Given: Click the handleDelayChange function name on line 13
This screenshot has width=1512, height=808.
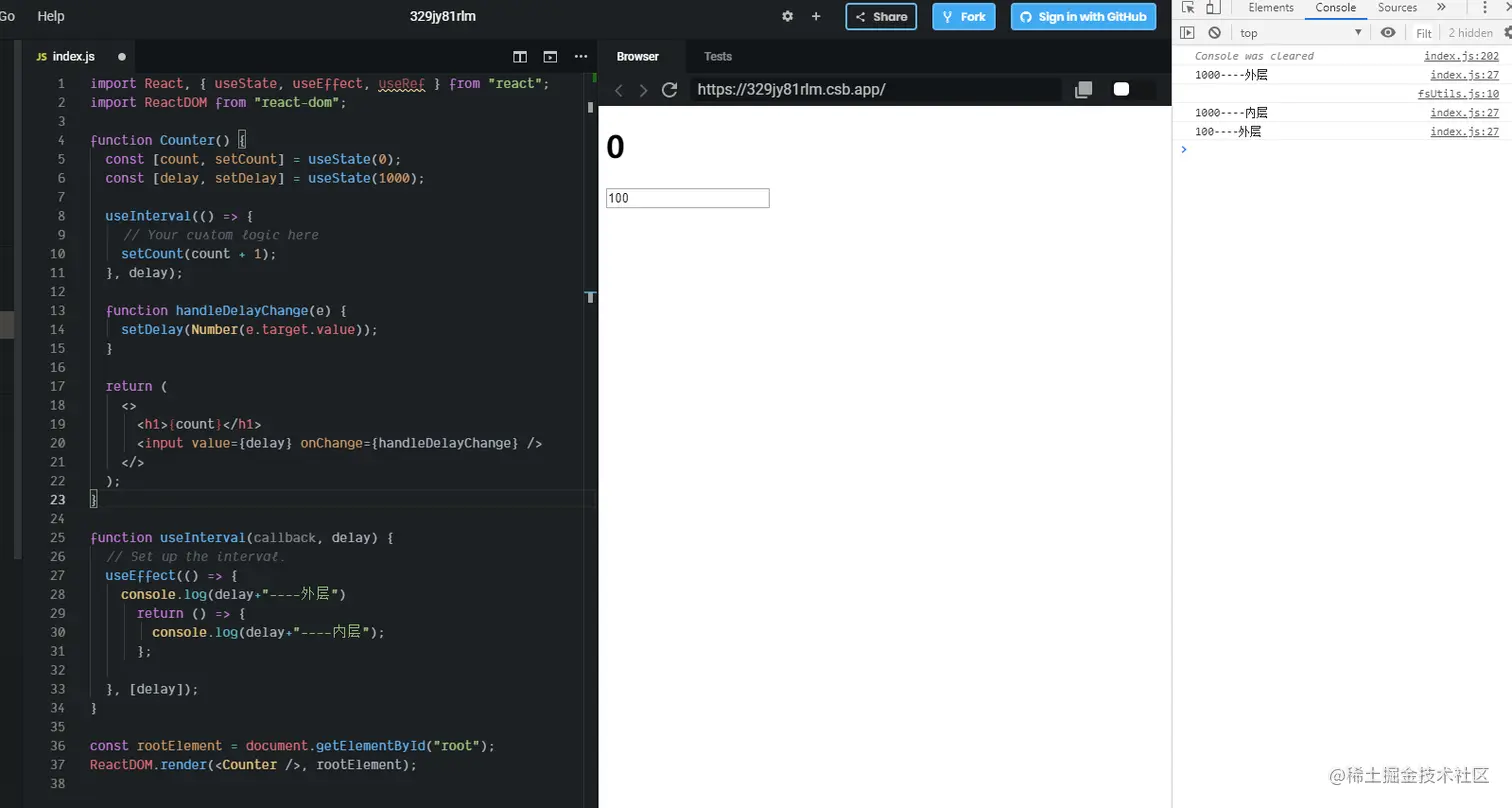Looking at the screenshot, I should (241, 311).
